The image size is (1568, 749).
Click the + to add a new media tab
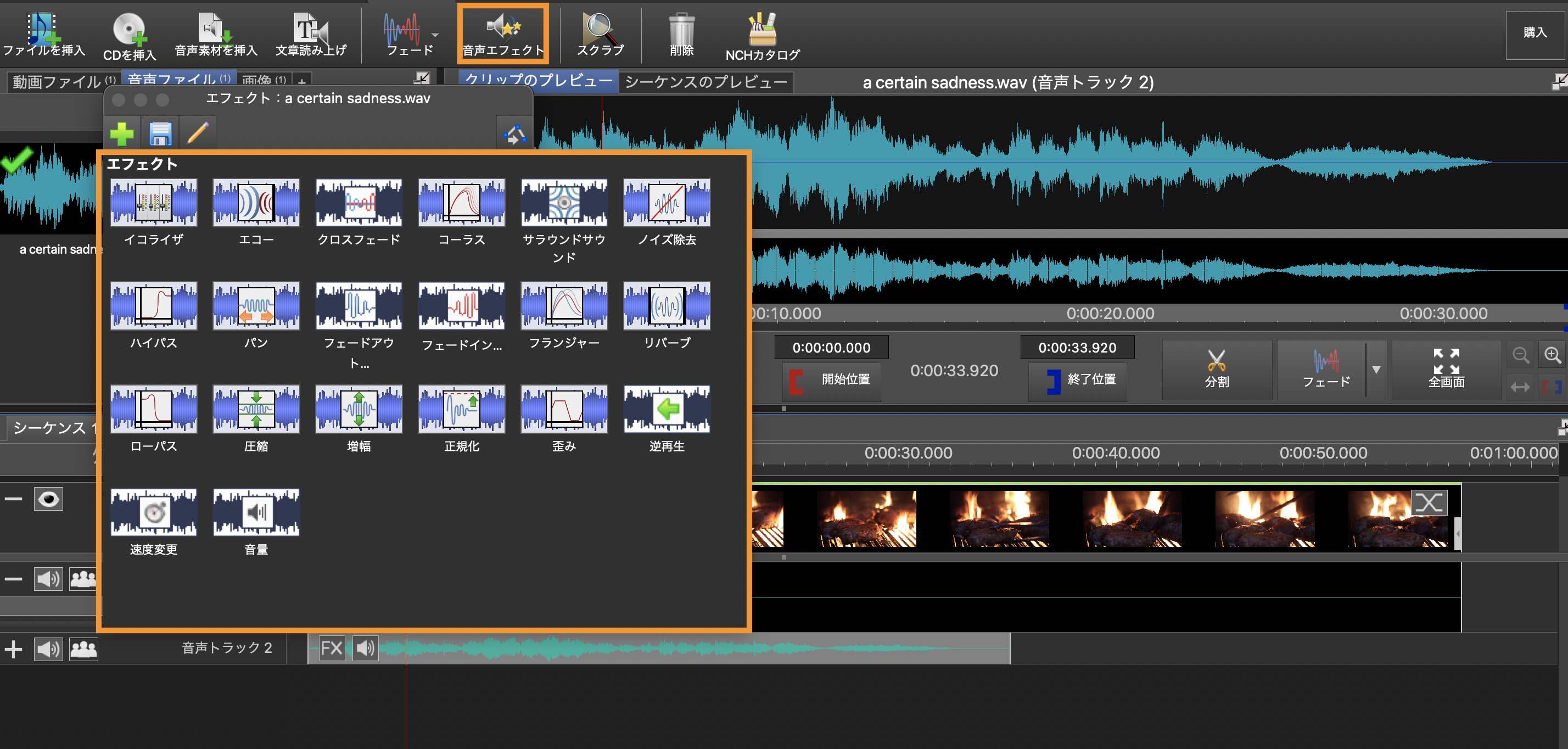(301, 80)
